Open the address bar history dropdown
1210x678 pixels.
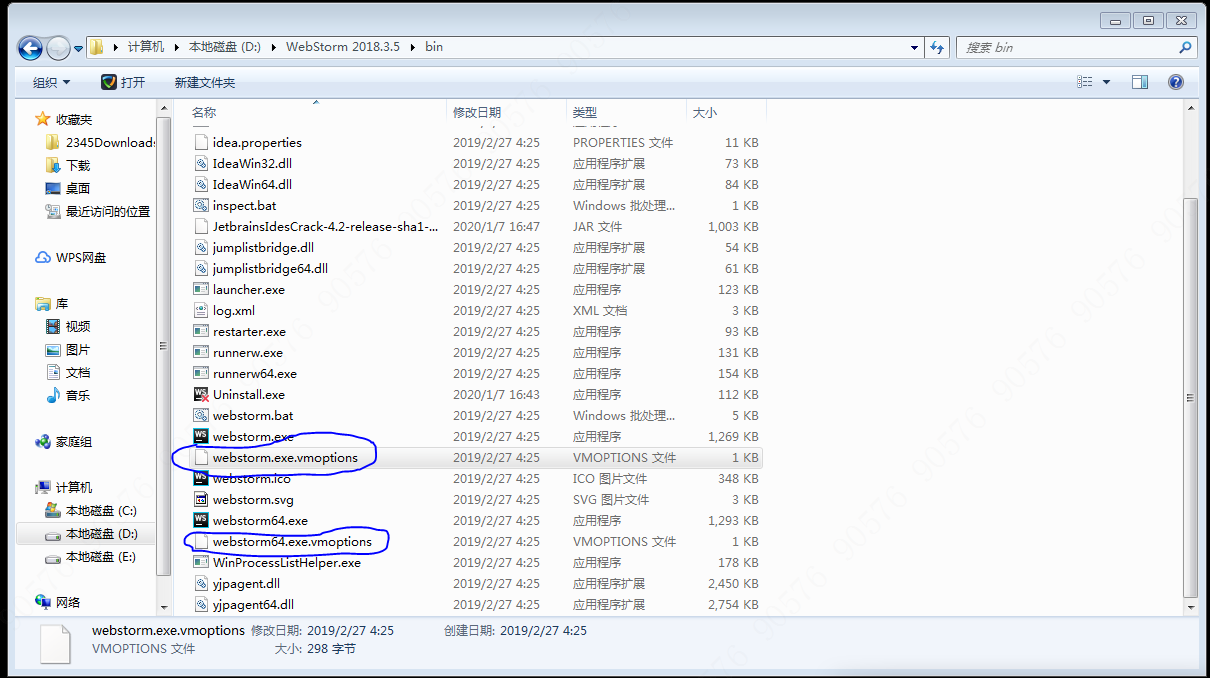point(915,47)
